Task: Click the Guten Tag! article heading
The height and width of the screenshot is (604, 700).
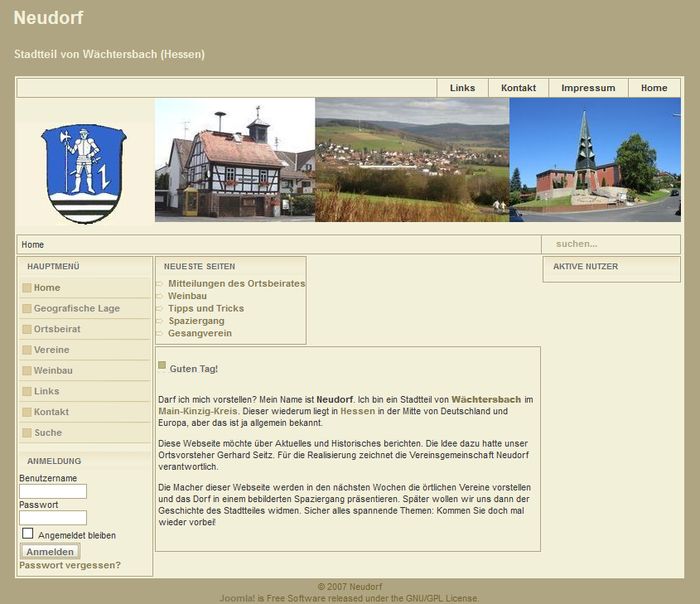Action: [x=194, y=369]
